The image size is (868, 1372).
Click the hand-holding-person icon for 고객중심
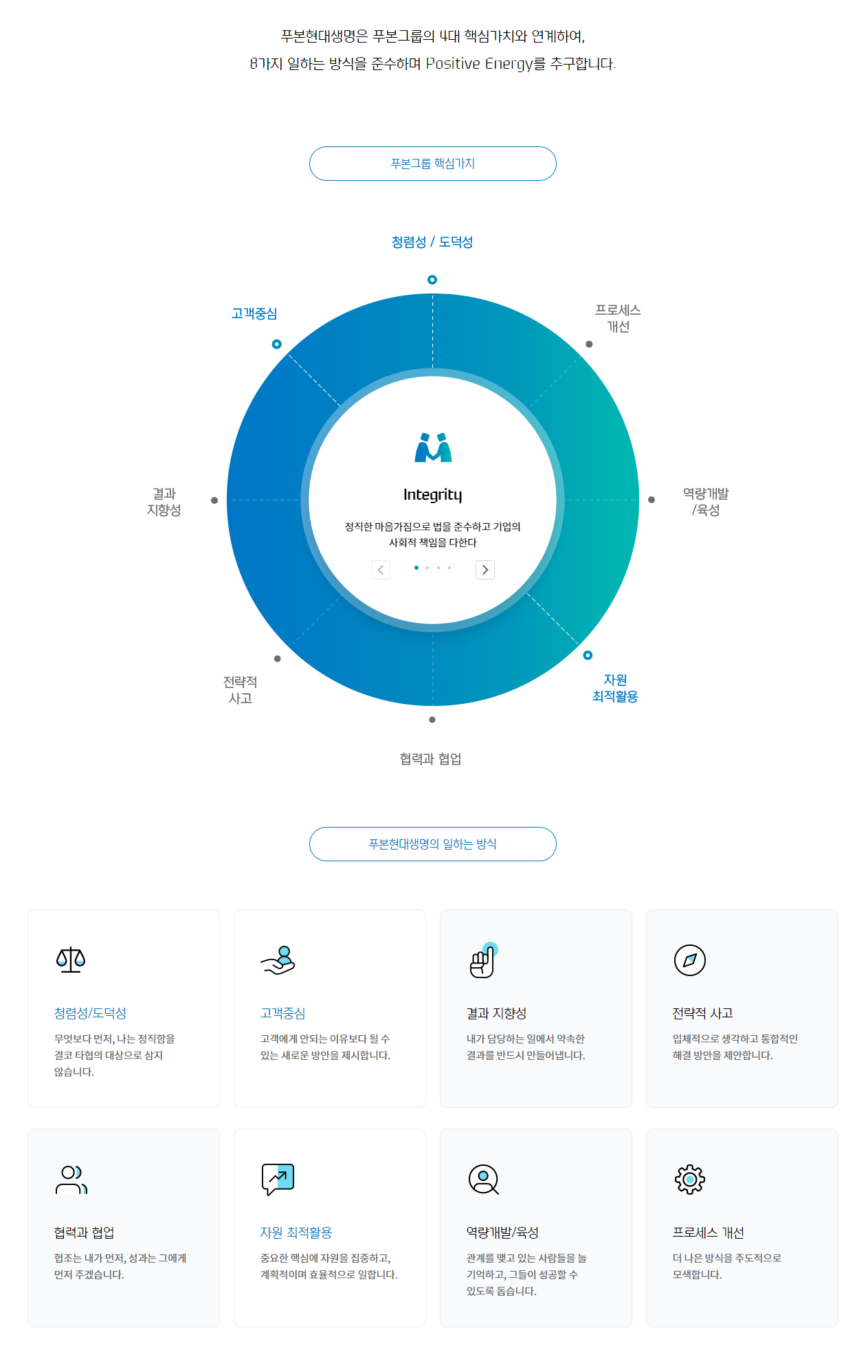(278, 960)
